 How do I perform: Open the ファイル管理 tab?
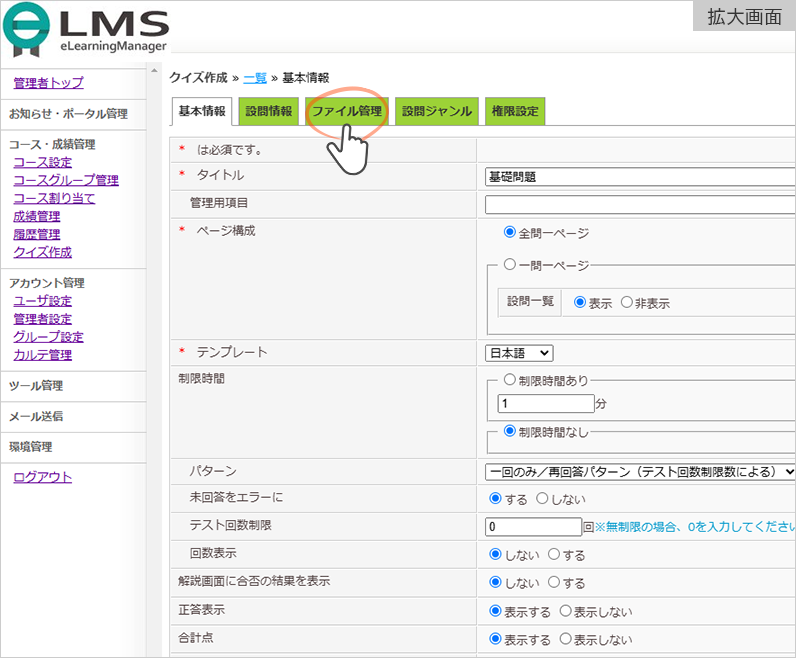pyautogui.click(x=346, y=112)
